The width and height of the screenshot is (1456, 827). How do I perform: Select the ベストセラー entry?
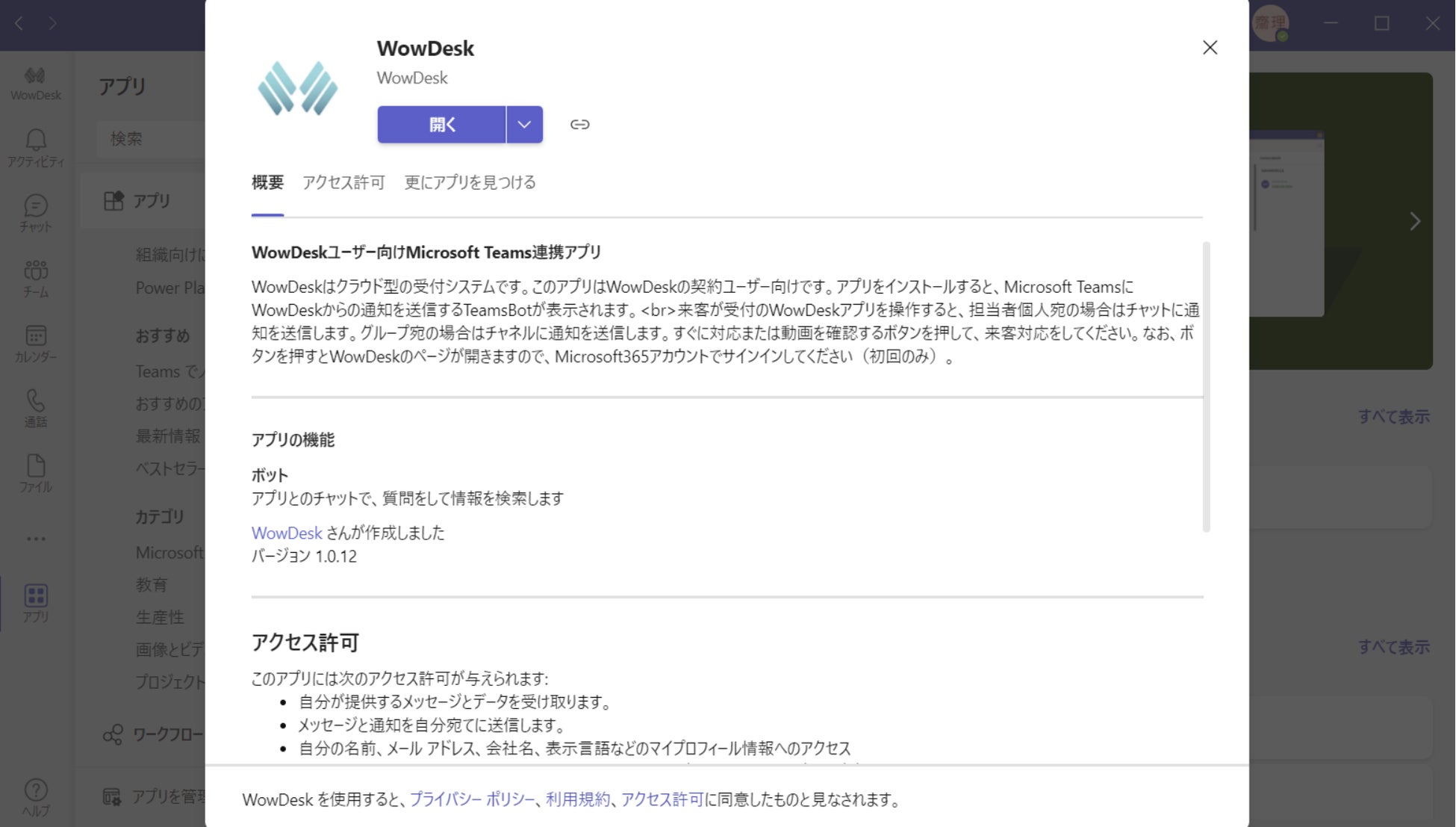coord(170,468)
